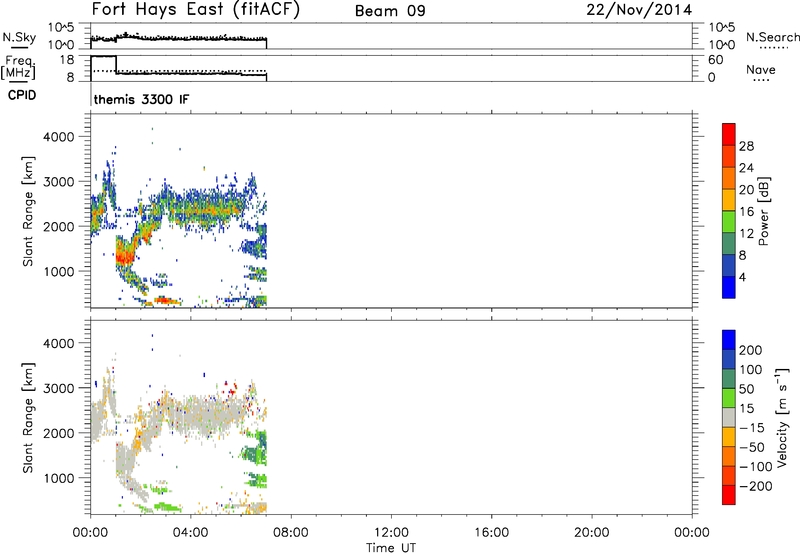Click the 'Power [dB]' colorbar label

coord(763,211)
